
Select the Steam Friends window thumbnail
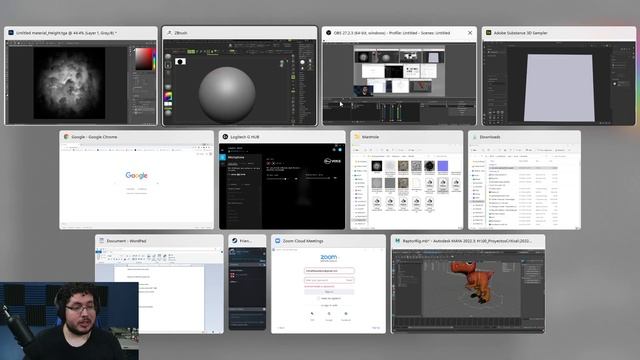[x=247, y=282]
